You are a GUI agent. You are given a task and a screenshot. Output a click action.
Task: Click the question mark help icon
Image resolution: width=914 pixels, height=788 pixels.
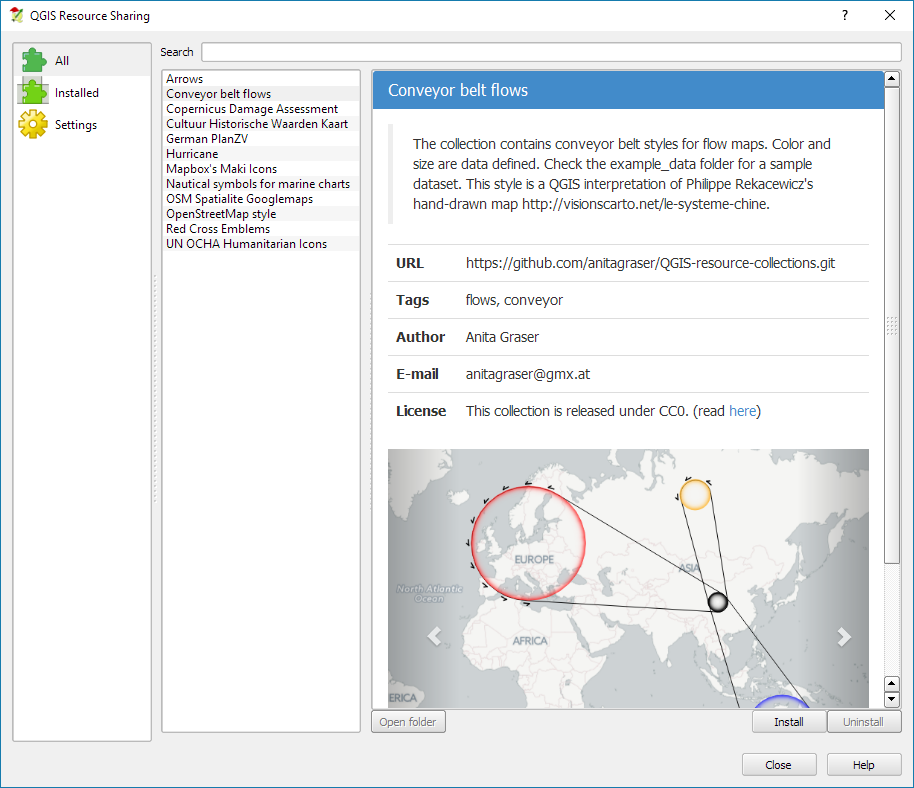(x=845, y=15)
